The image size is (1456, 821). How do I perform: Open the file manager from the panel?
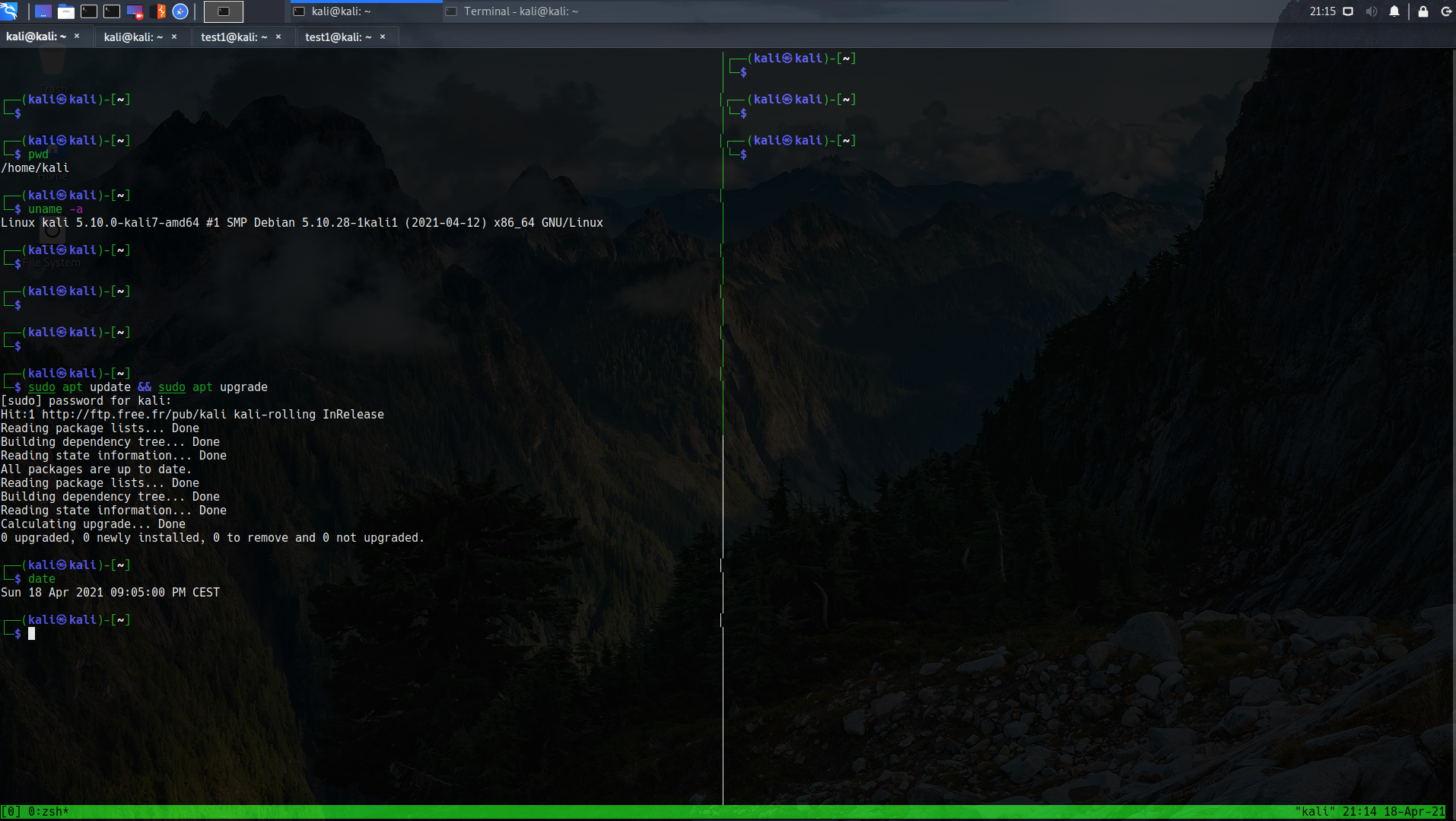(66, 11)
